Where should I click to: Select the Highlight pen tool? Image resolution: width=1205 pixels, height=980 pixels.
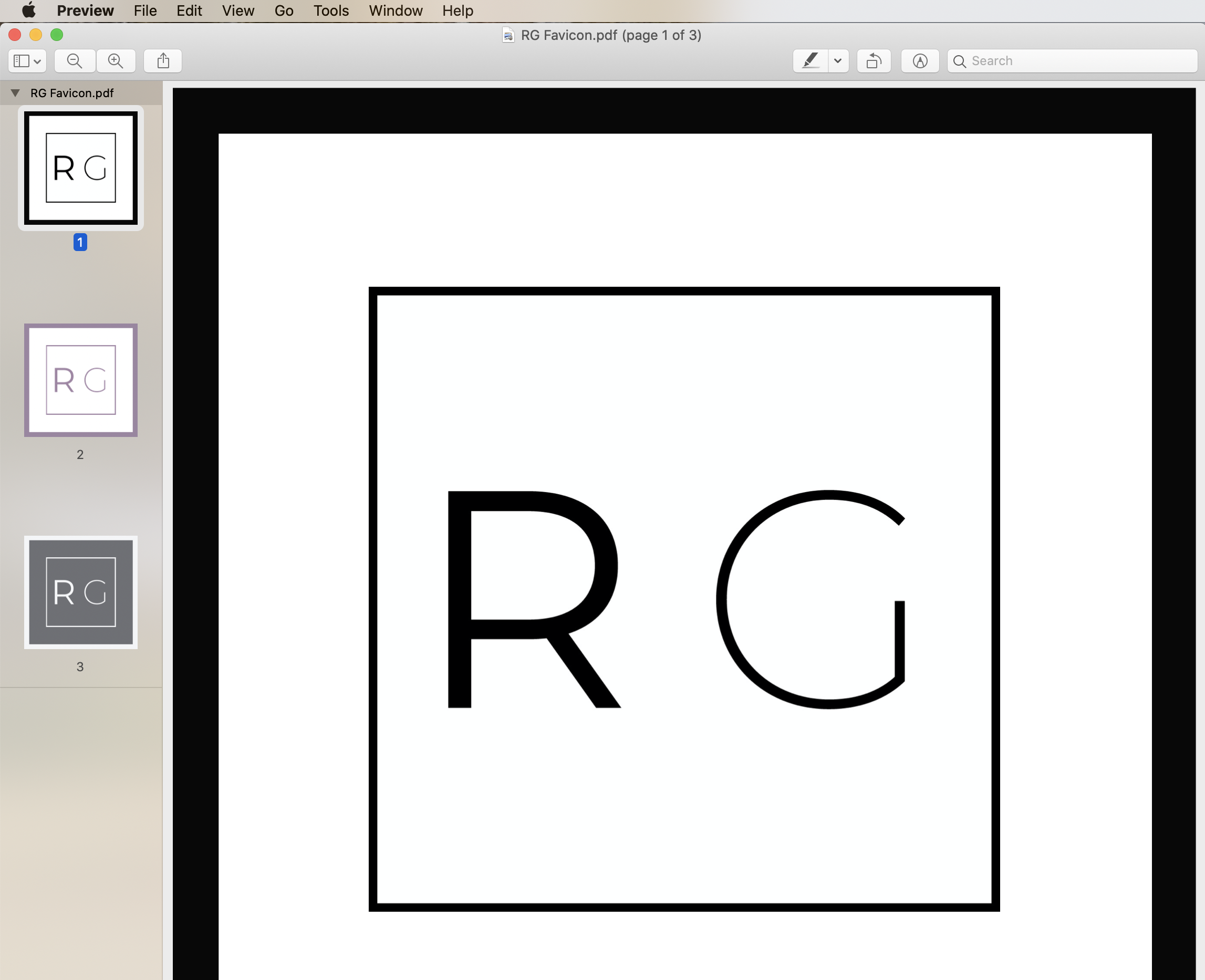[x=811, y=61]
